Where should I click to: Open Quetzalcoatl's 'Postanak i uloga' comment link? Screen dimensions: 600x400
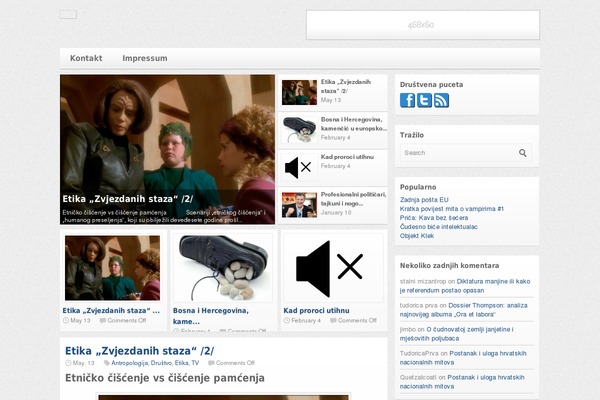[x=462, y=382]
